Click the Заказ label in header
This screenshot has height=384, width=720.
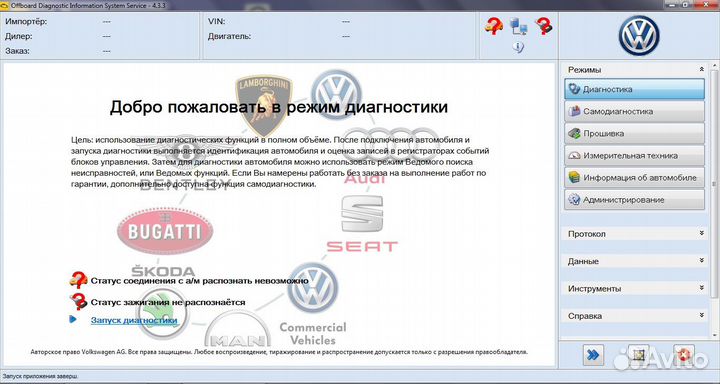click(x=17, y=51)
